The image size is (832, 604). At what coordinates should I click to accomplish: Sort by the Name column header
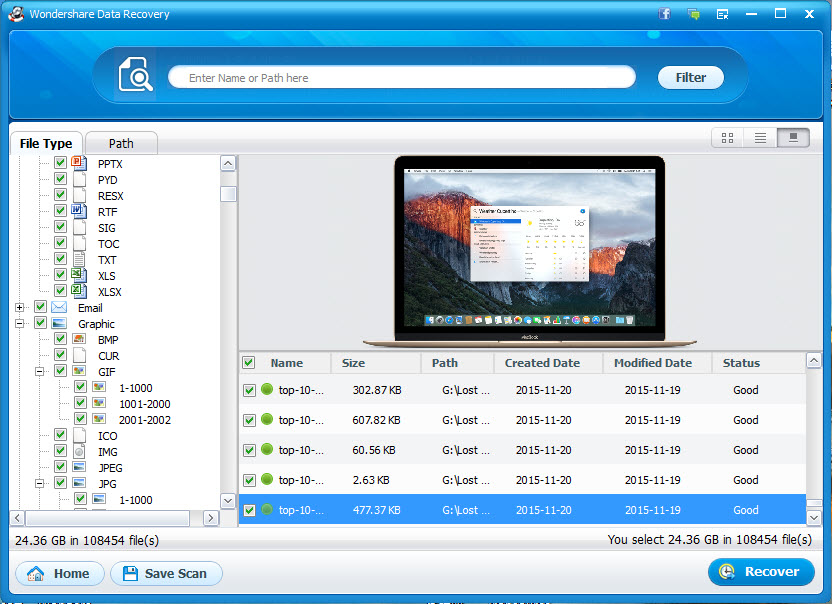[x=287, y=363]
